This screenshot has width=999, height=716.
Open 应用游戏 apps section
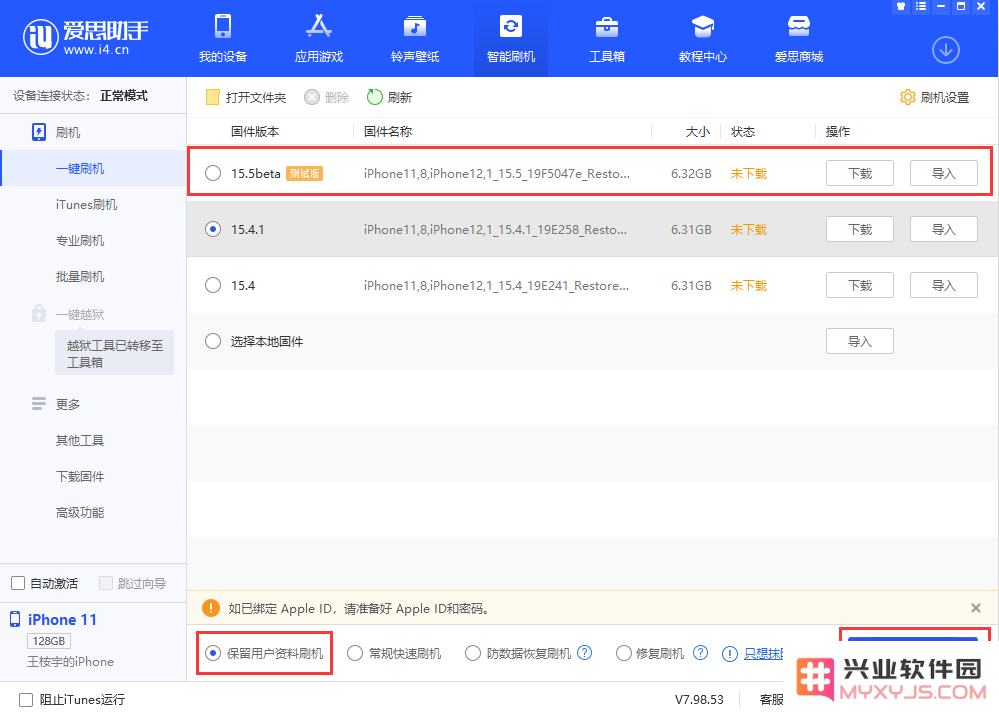tap(319, 39)
